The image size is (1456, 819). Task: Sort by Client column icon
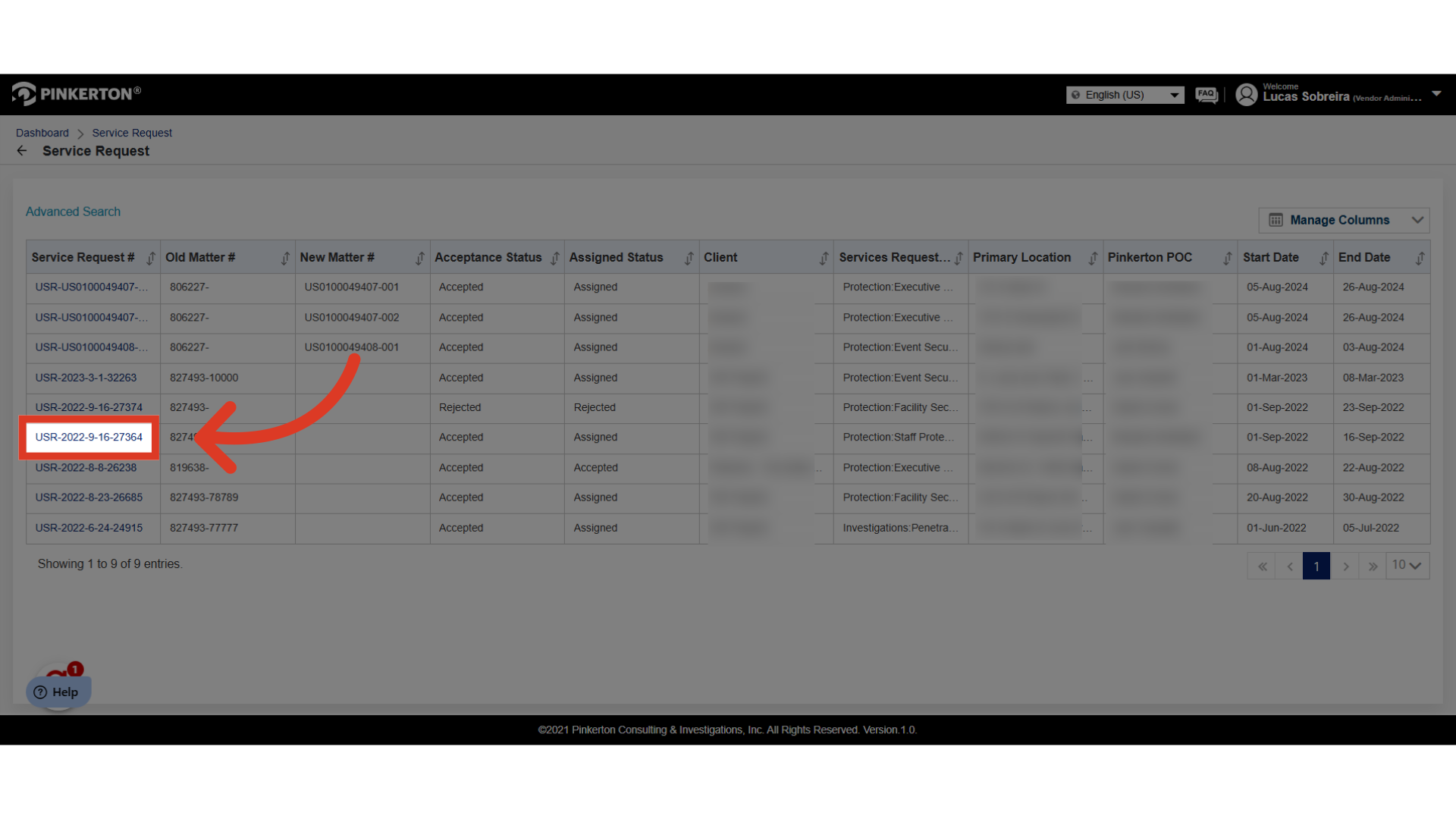pyautogui.click(x=824, y=258)
